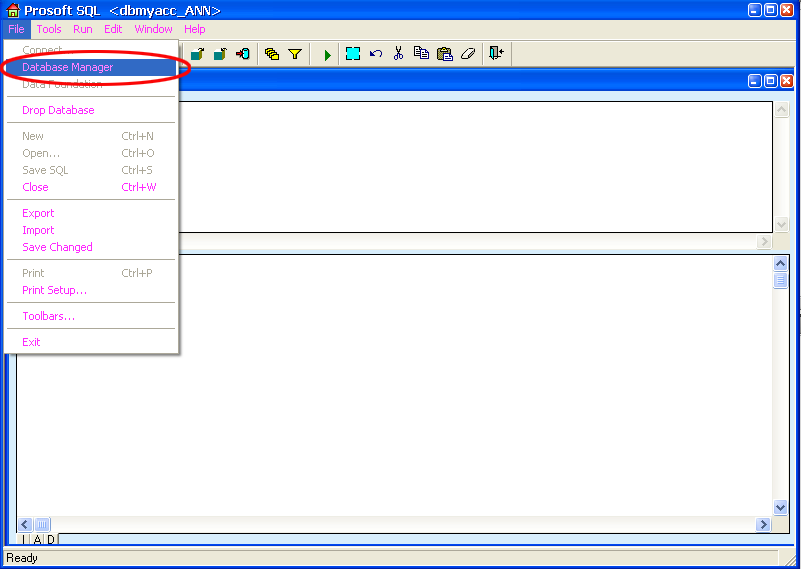Open Print Setup... from the menu
801x569 pixels.
click(x=54, y=290)
